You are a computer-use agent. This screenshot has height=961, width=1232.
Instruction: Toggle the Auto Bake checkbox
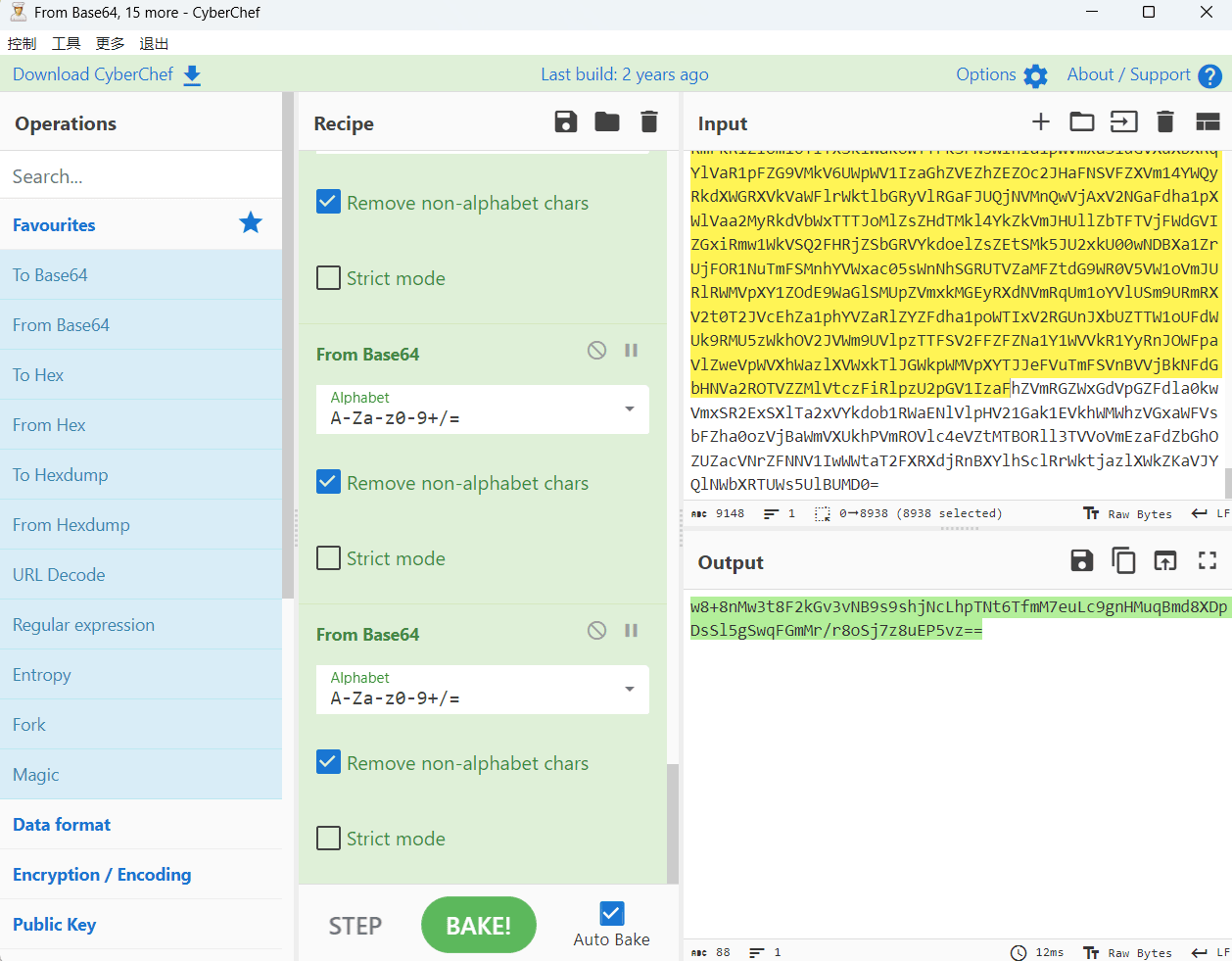612,913
